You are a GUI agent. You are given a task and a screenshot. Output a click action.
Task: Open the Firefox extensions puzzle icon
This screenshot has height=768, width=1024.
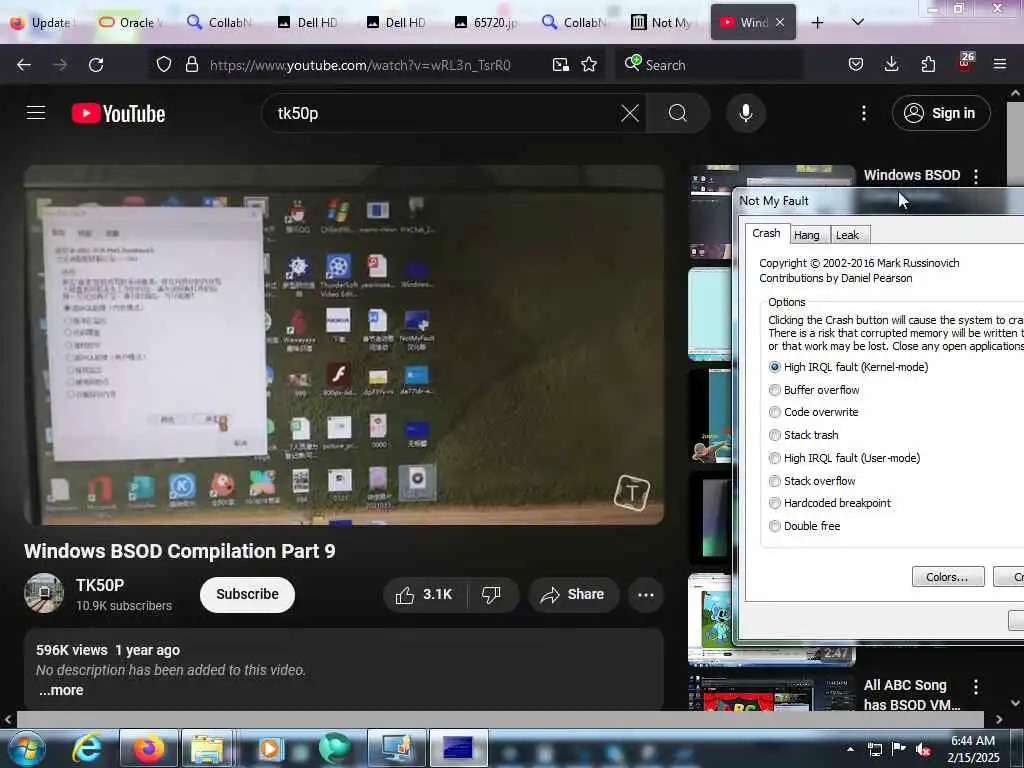pos(927,65)
